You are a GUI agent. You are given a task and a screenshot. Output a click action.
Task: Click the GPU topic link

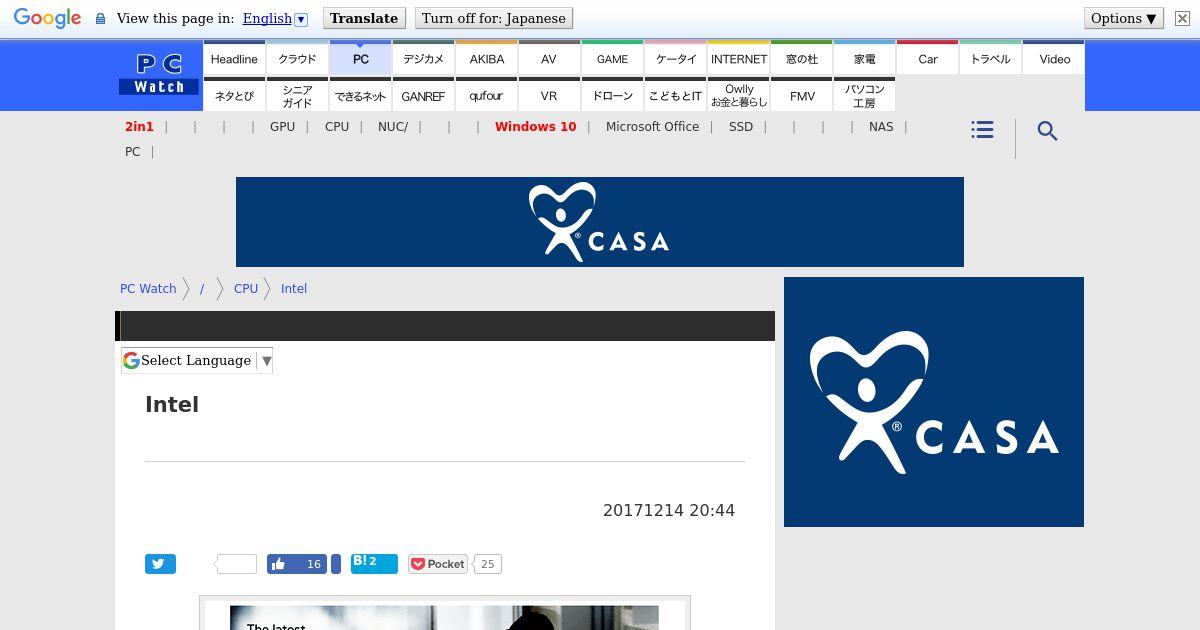pos(282,127)
